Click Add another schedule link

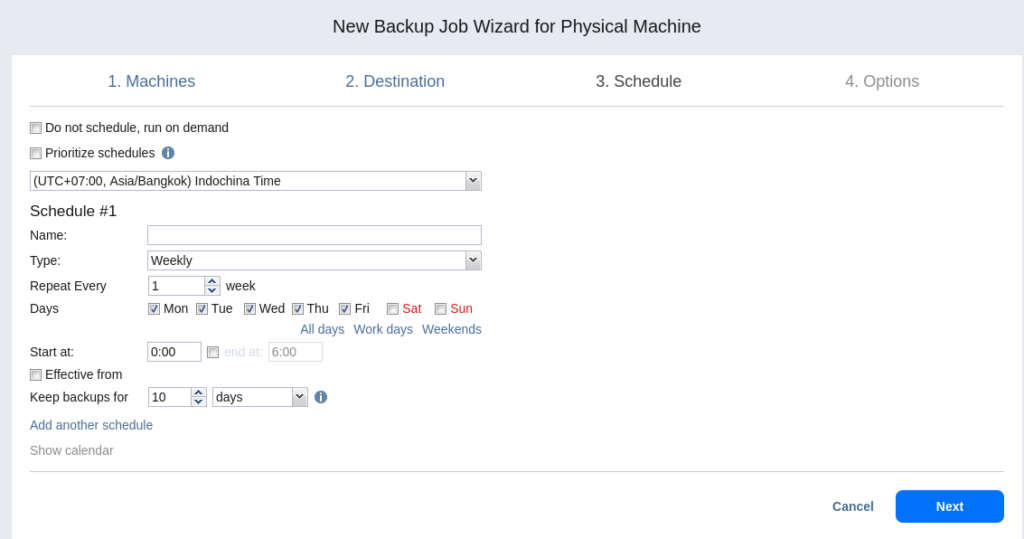tap(91, 425)
